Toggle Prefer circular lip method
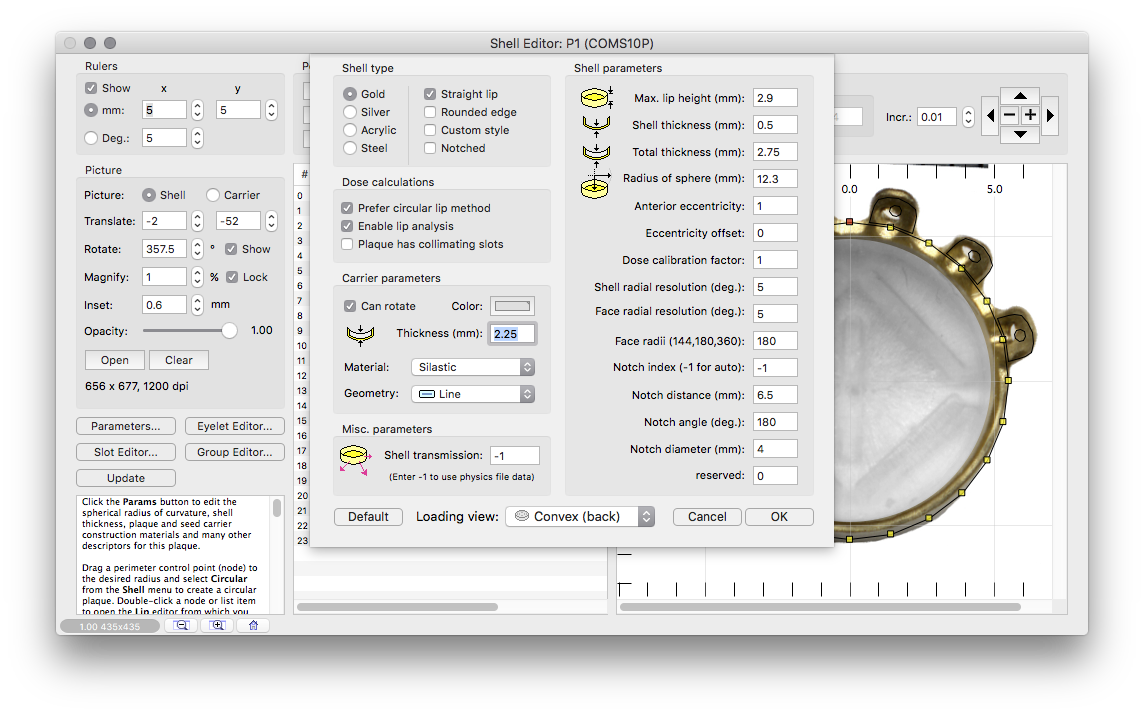 (x=347, y=208)
